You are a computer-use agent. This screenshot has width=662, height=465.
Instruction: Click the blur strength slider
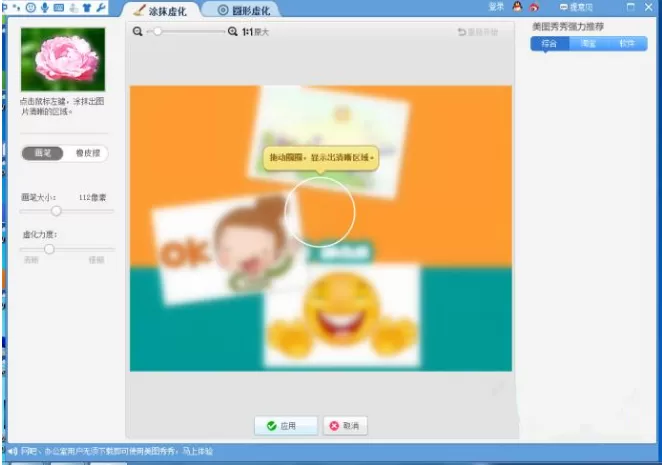tap(67, 249)
